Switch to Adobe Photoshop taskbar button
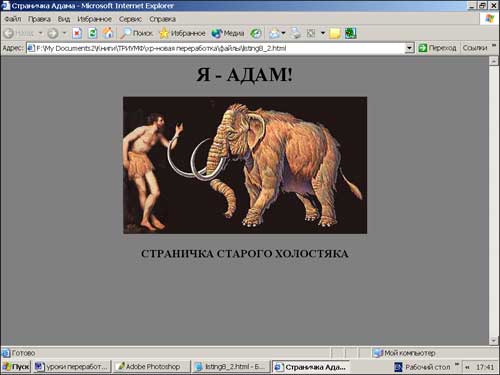Image resolution: width=500 pixels, height=375 pixels. point(151,367)
